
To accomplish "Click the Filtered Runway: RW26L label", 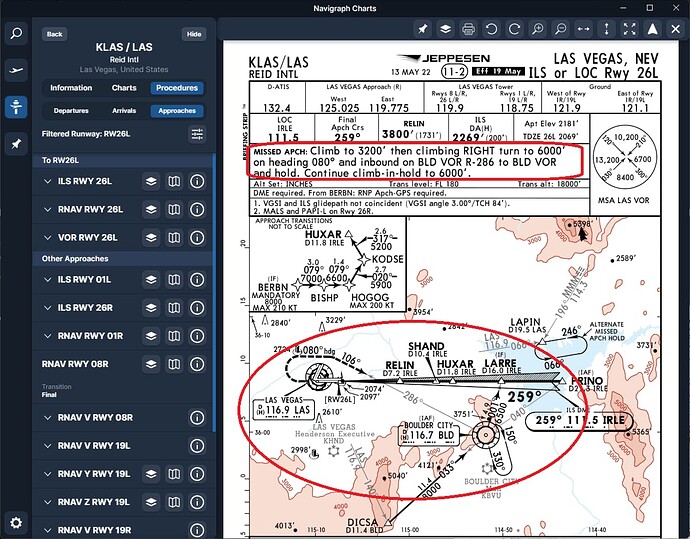I will 86,134.
